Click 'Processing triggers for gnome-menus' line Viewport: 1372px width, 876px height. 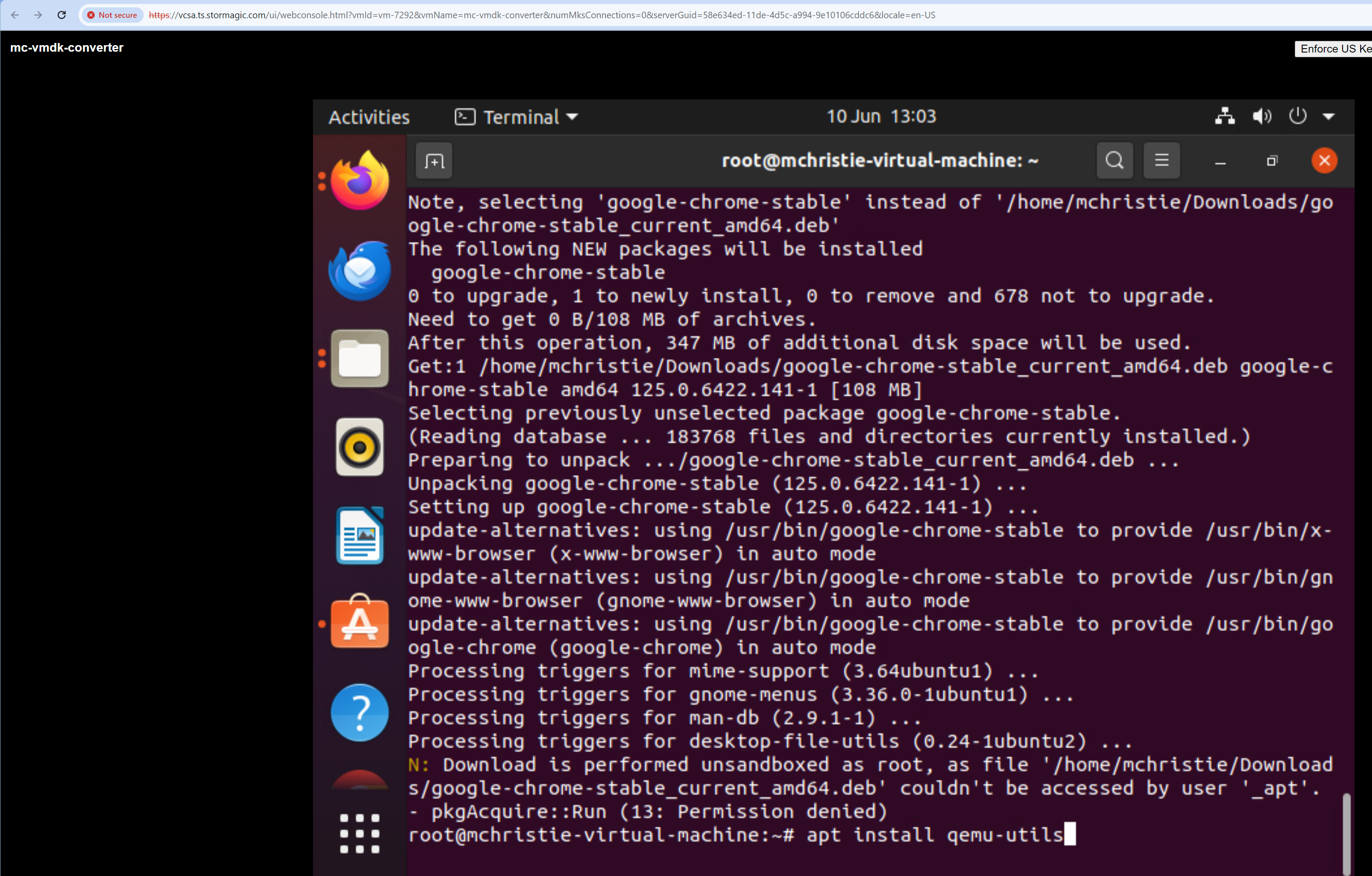(x=741, y=694)
